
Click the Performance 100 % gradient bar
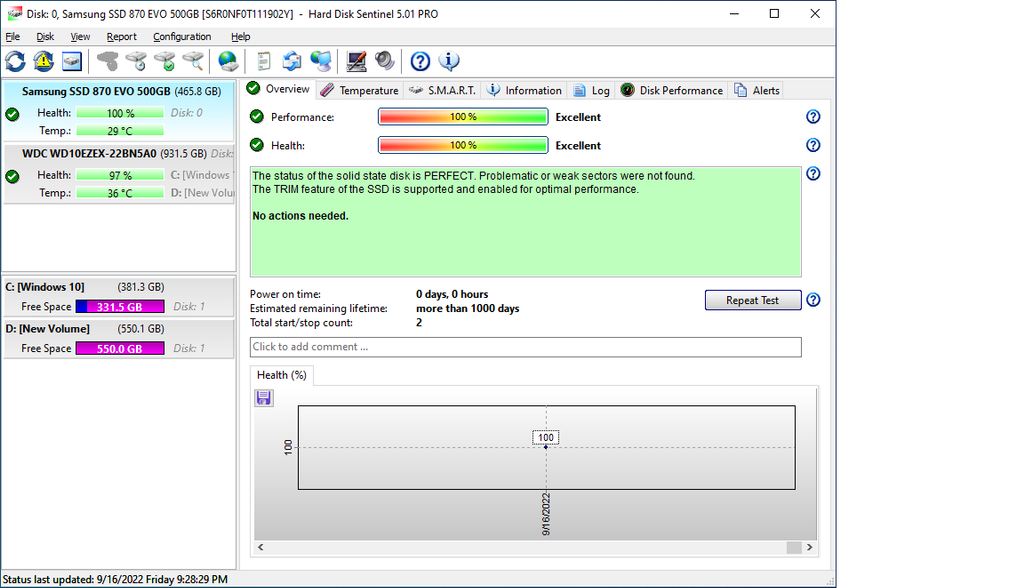pyautogui.click(x=463, y=117)
